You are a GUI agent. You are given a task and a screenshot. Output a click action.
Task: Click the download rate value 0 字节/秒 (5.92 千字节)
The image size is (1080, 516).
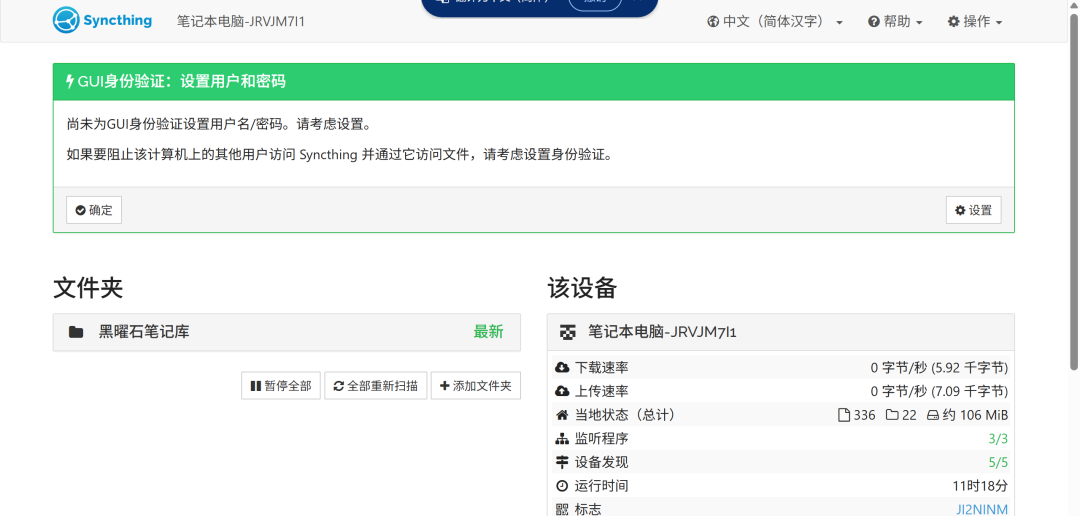click(x=939, y=368)
